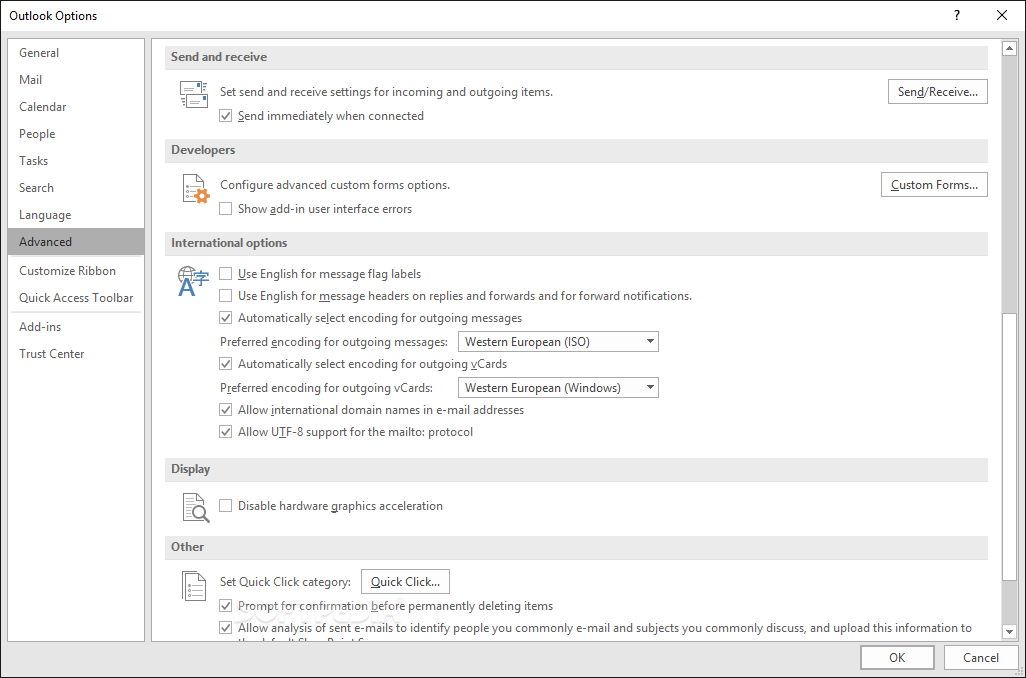This screenshot has height=678, width=1026.
Task: Open Custom Forms... dialog
Action: (934, 185)
